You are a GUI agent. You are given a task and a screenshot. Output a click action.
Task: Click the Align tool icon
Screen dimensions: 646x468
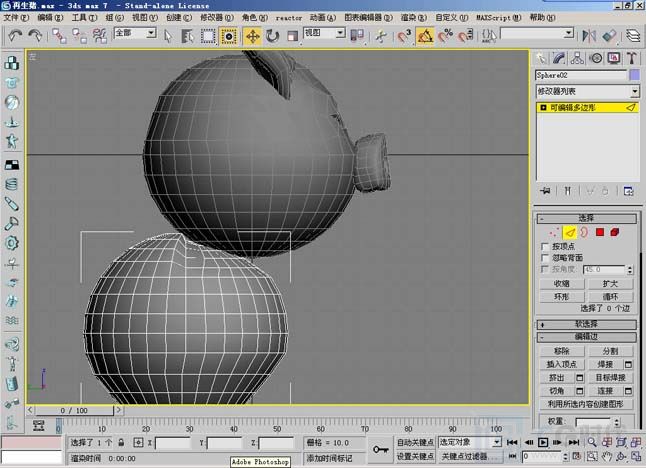pos(609,36)
